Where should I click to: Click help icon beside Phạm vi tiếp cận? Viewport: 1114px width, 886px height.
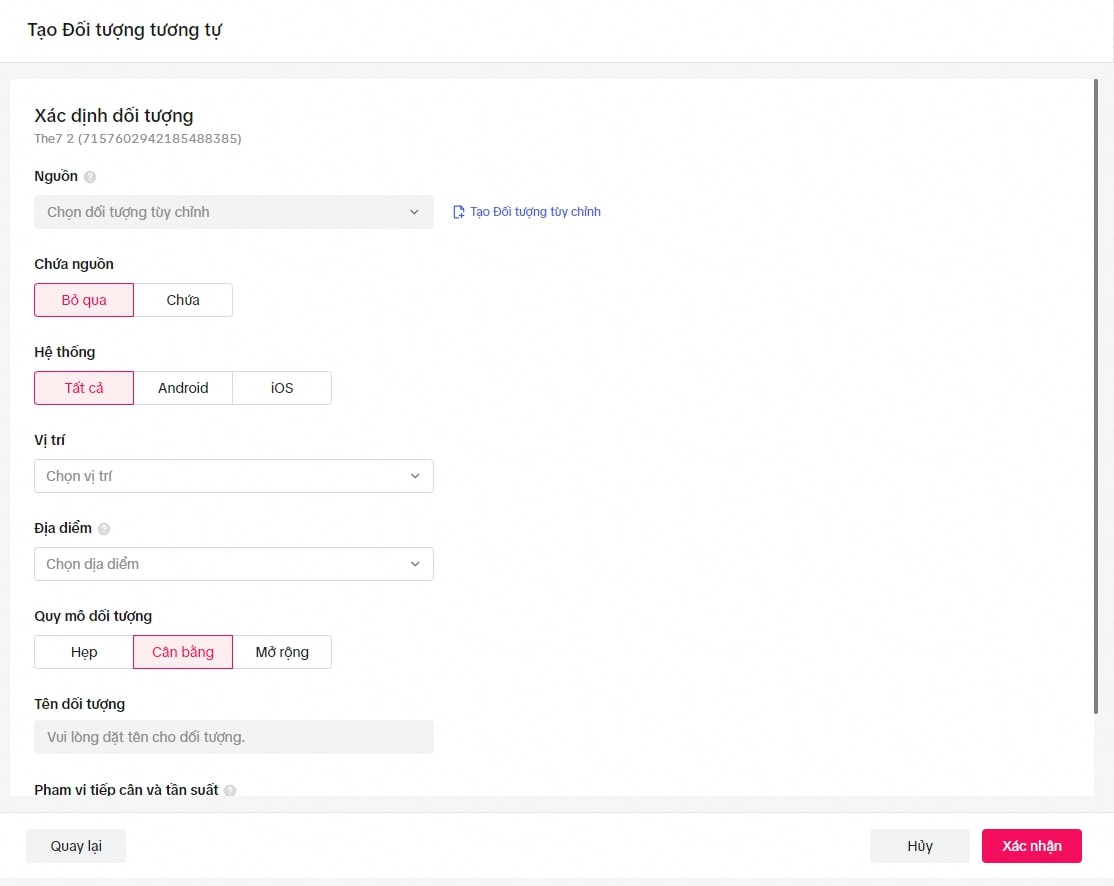230,790
